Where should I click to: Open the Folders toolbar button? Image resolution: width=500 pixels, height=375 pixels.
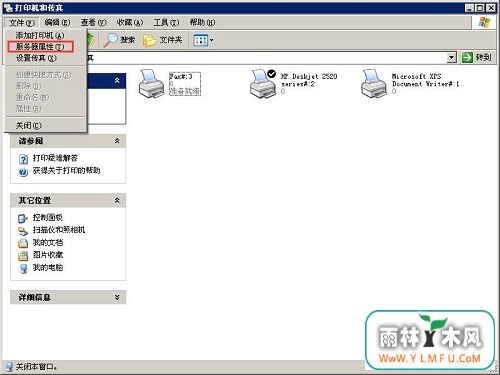[163, 40]
